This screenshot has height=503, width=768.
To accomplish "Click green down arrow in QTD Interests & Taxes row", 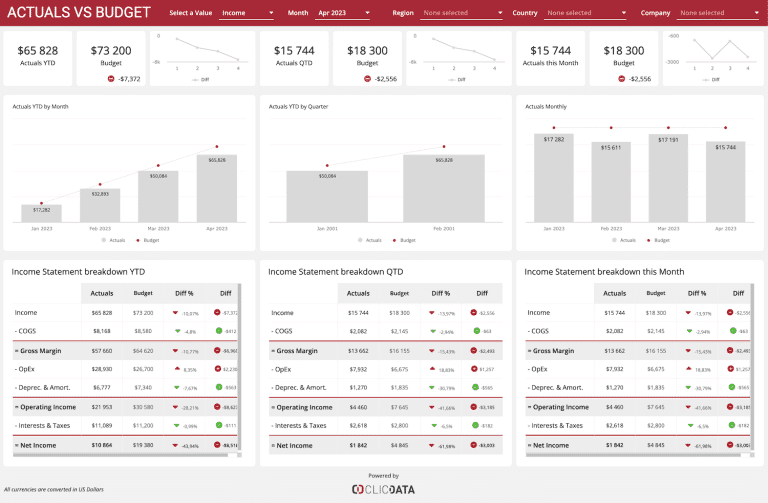I will point(433,425).
